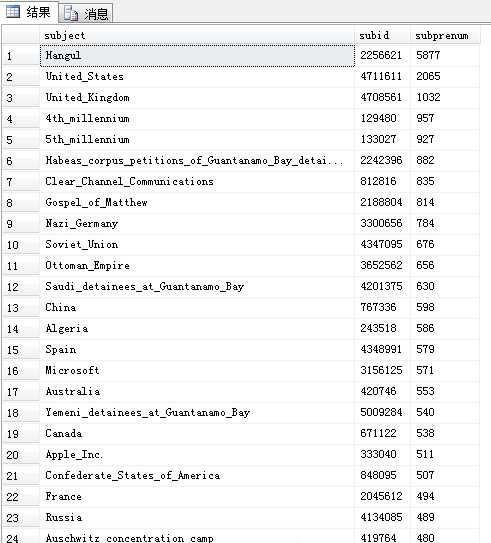Select the Spain subject cell

tap(197, 350)
